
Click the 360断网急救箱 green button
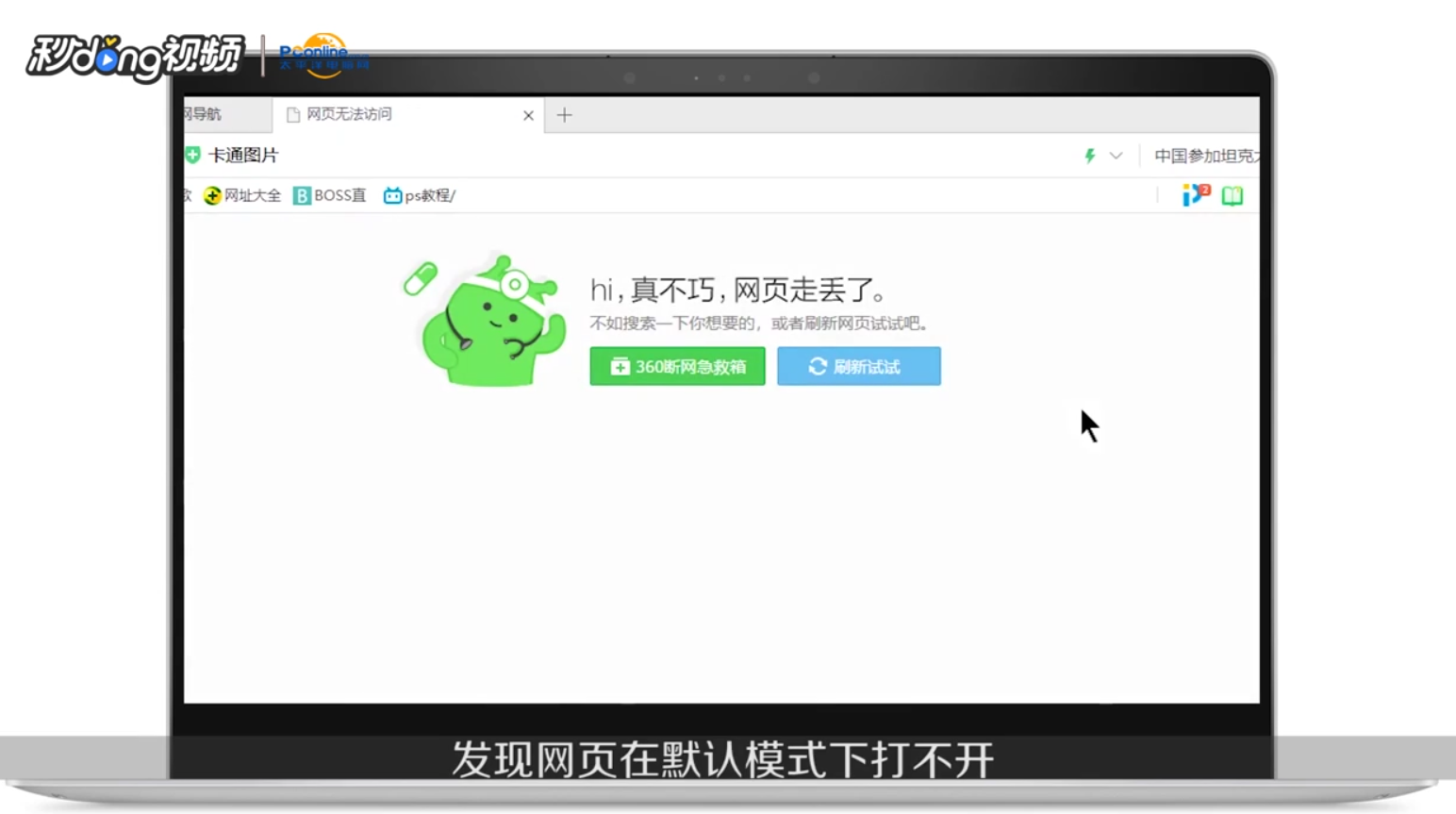coord(676,366)
